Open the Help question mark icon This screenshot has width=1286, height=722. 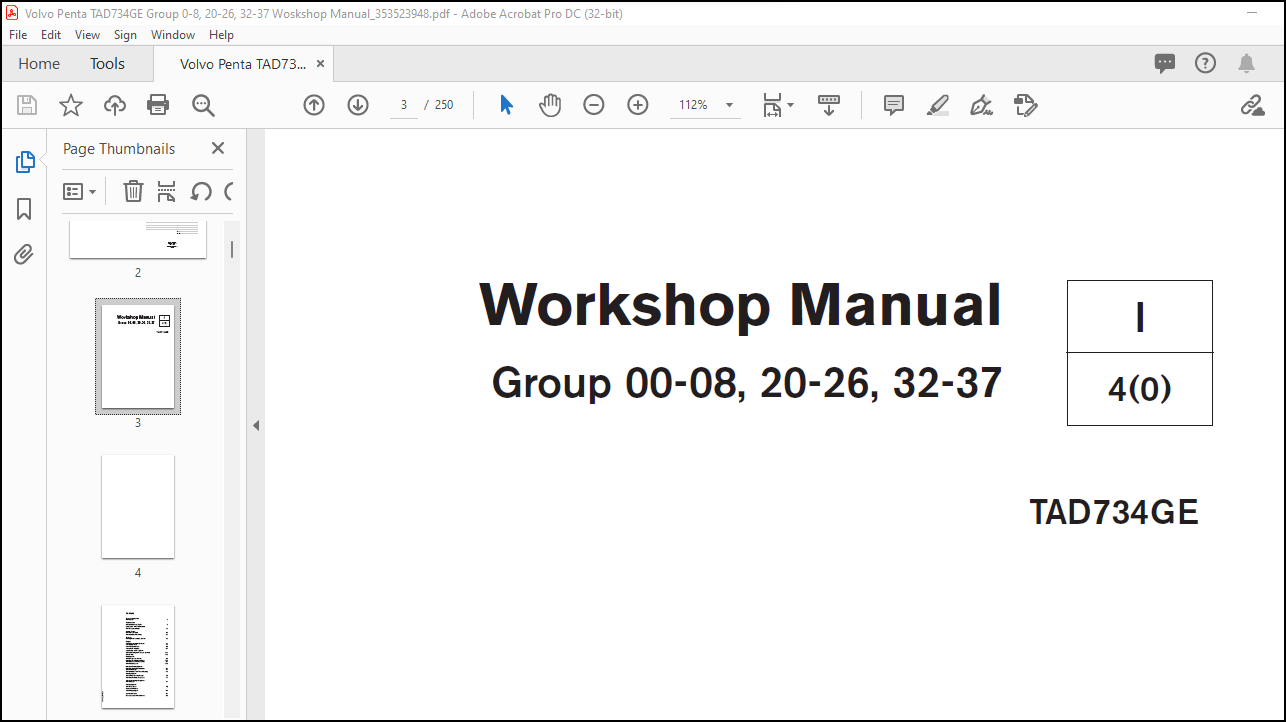click(1206, 63)
